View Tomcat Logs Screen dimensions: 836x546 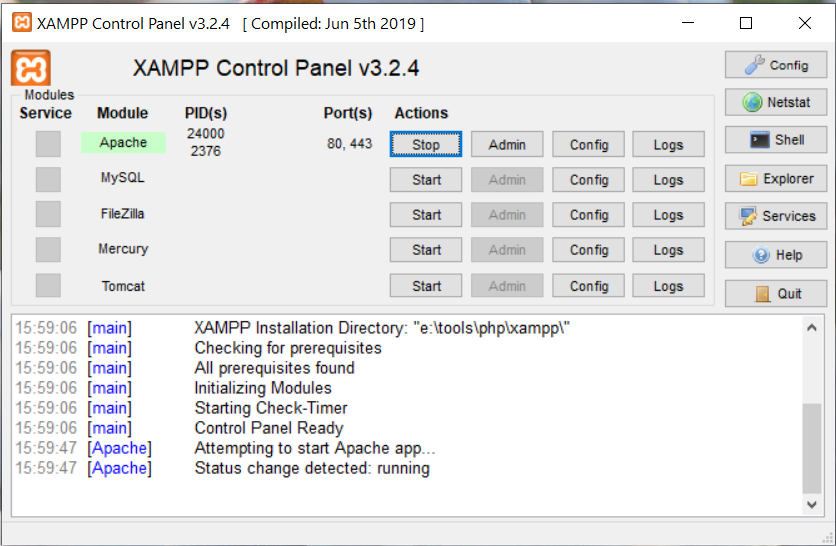tap(669, 286)
